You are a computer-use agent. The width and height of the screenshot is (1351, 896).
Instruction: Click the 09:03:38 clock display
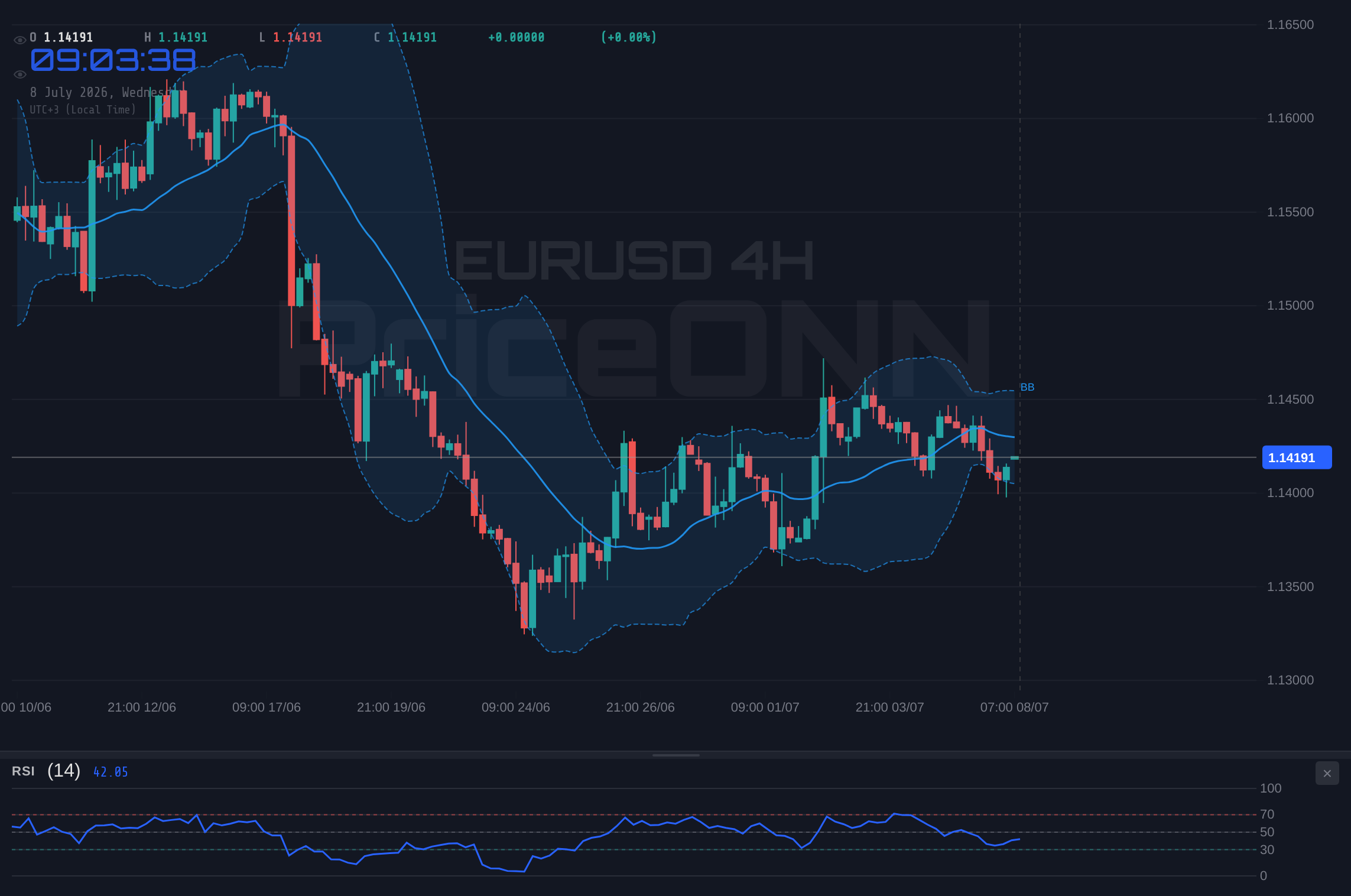(113, 60)
